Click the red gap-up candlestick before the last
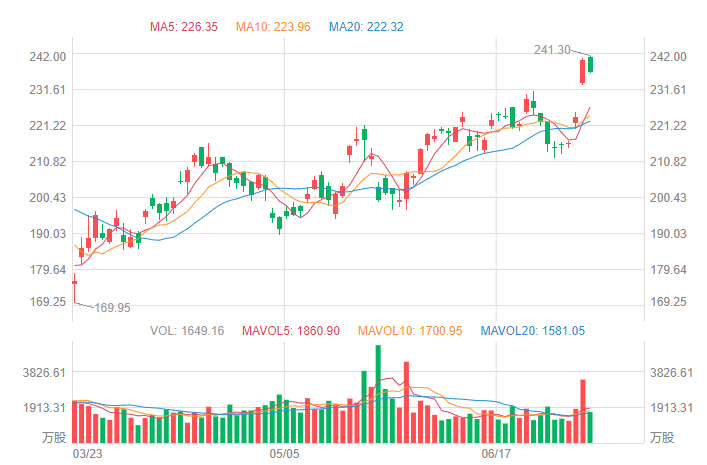The width and height of the screenshot is (707, 465). click(582, 71)
